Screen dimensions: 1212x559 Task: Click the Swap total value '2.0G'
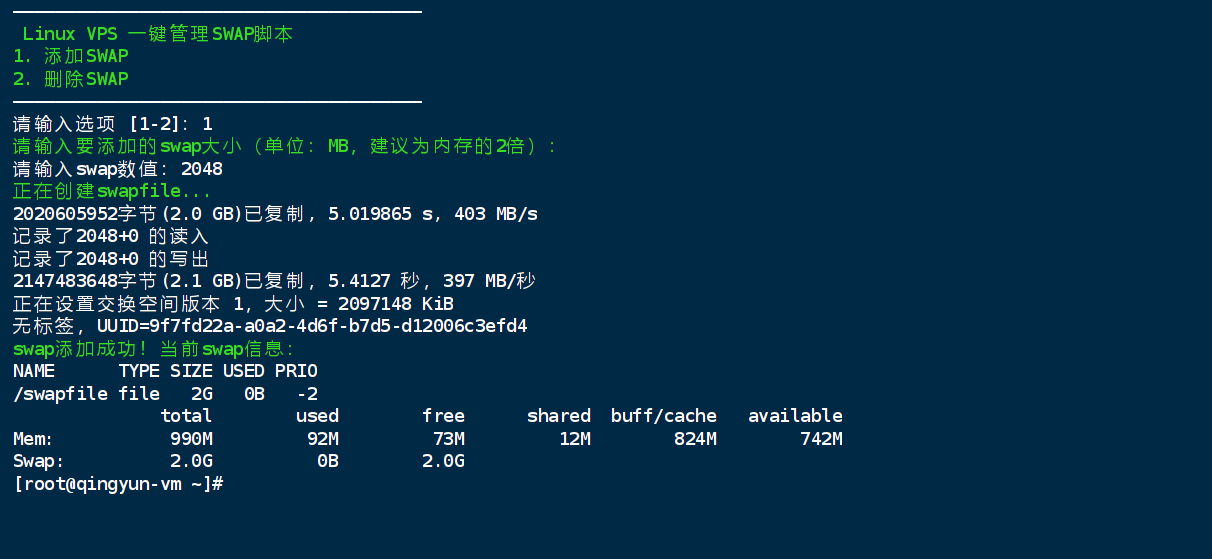[191, 461]
